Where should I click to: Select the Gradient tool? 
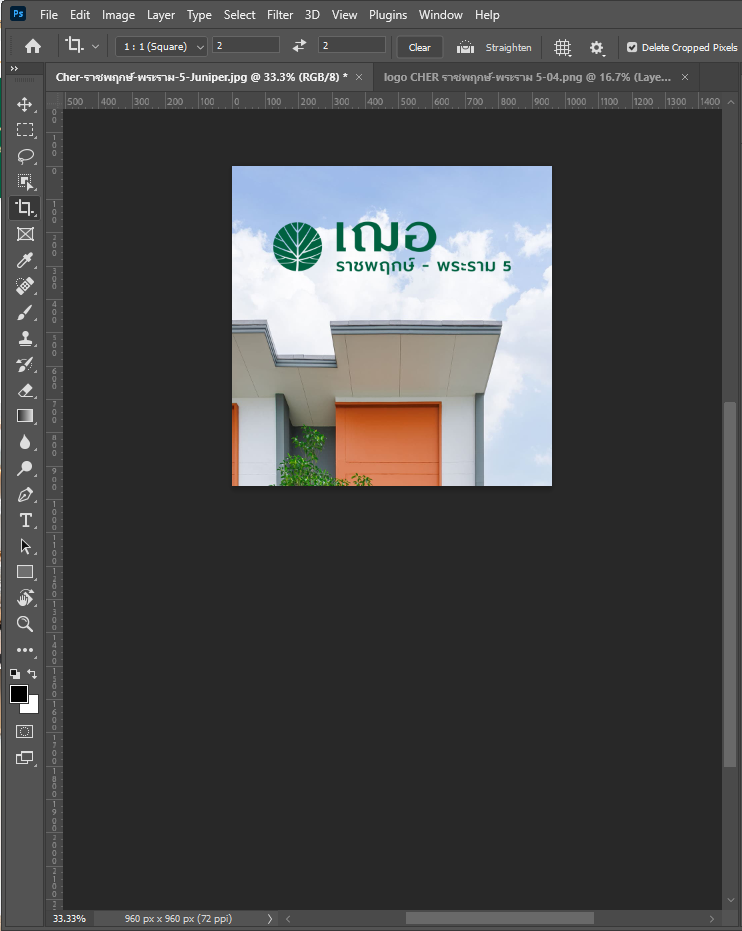pyautogui.click(x=24, y=416)
